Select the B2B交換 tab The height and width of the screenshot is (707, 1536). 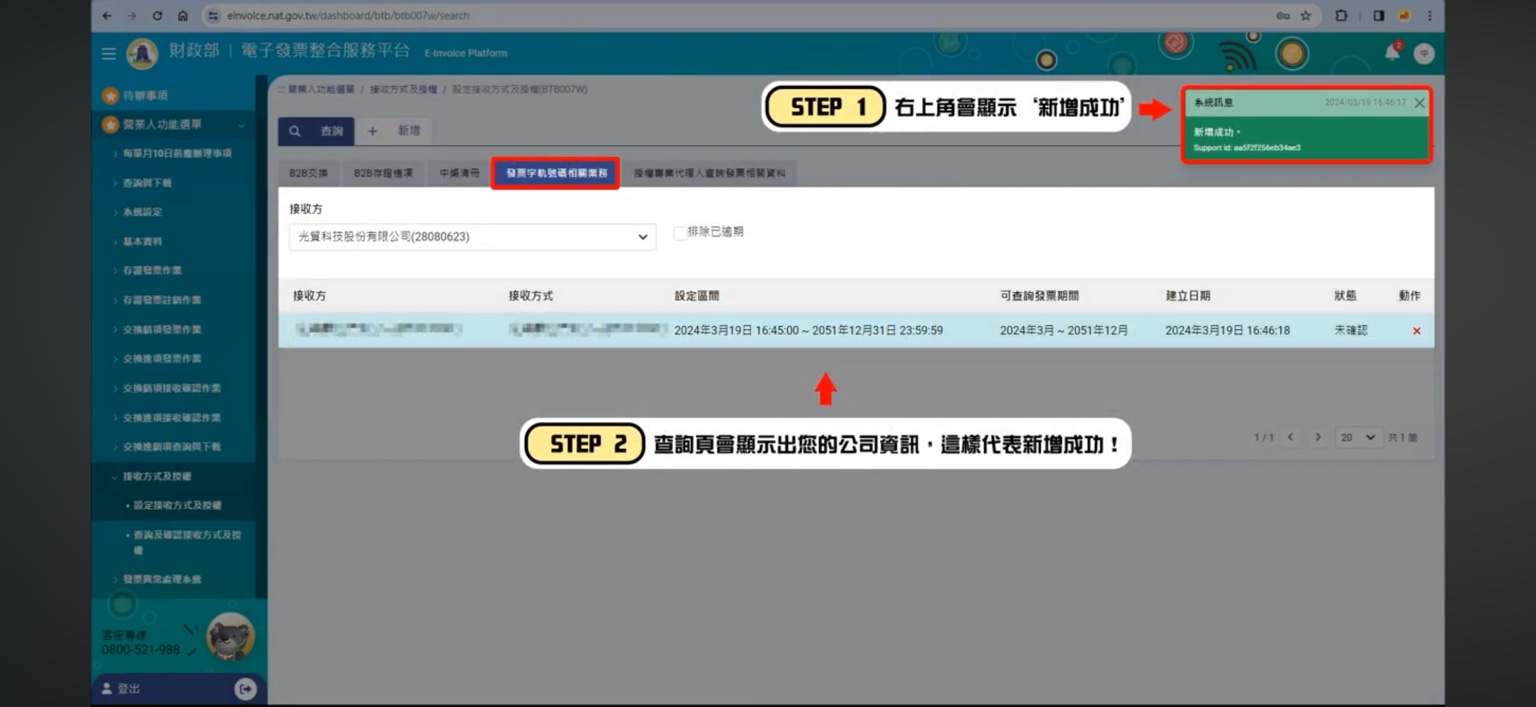tap(309, 173)
